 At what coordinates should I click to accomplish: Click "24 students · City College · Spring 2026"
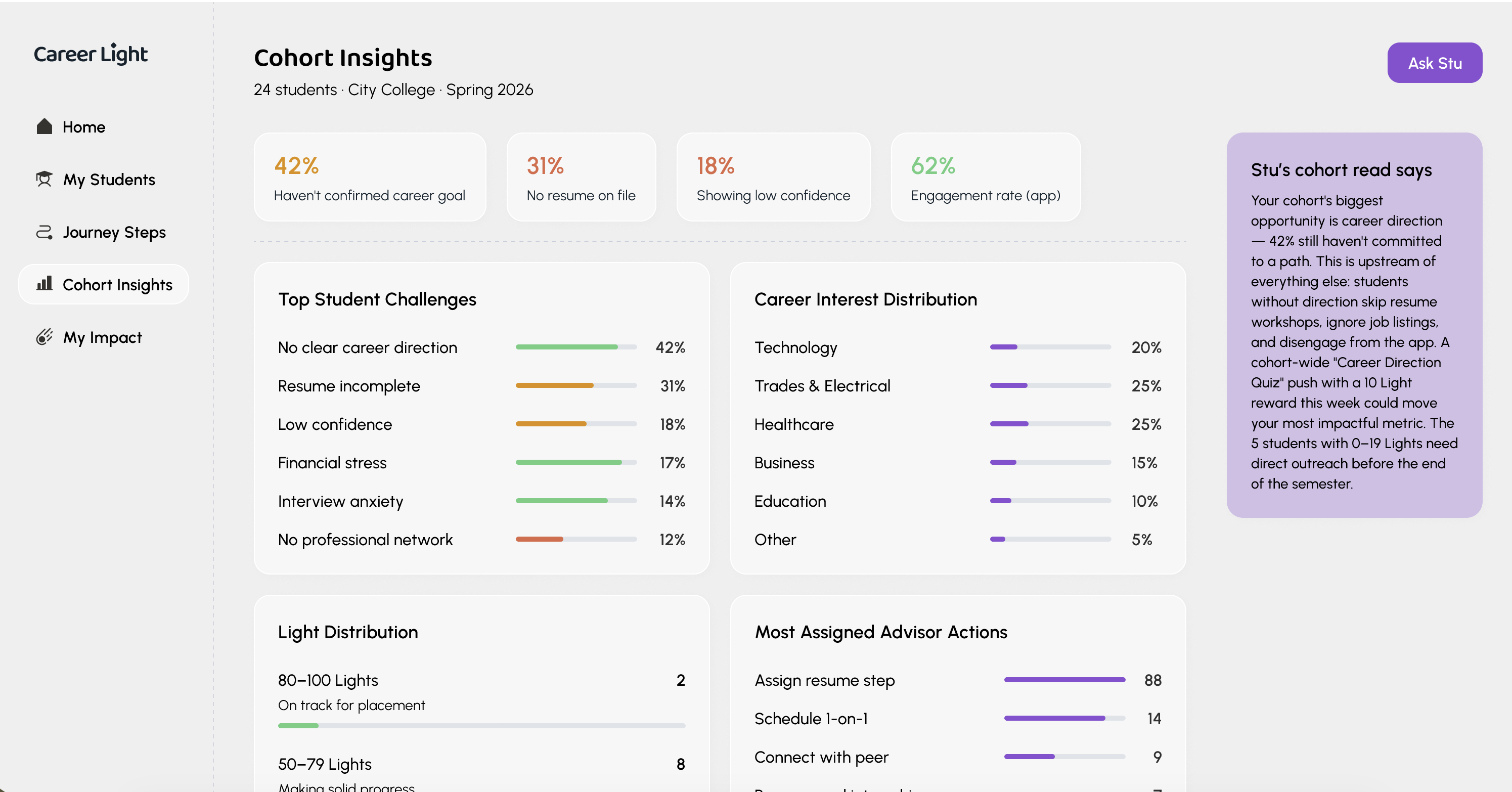[393, 90]
